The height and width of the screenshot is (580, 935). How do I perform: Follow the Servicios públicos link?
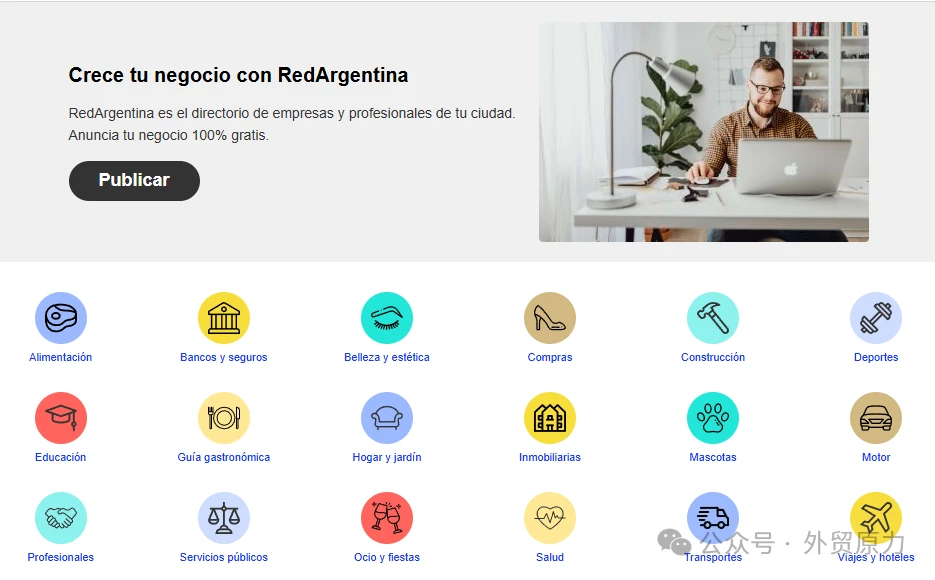click(224, 557)
